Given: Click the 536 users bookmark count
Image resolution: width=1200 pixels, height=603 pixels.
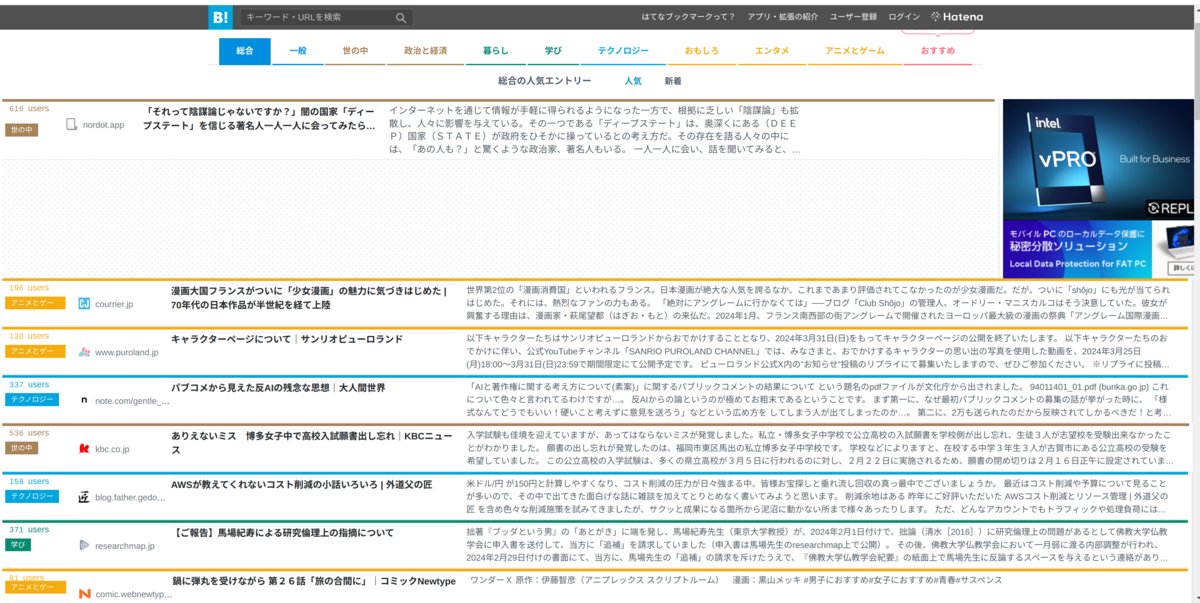Looking at the screenshot, I should tap(29, 433).
